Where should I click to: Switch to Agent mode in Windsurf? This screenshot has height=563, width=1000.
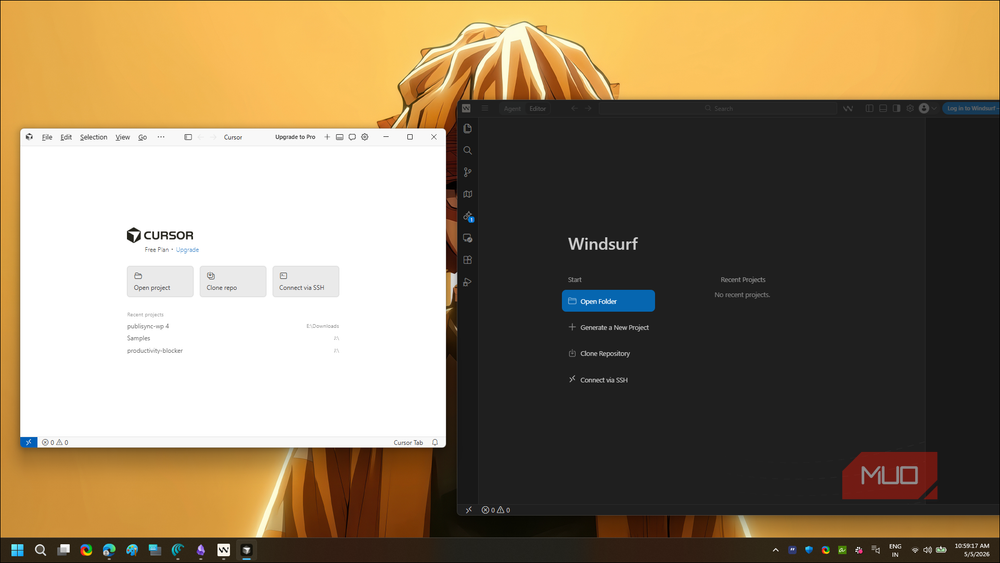pyautogui.click(x=512, y=108)
